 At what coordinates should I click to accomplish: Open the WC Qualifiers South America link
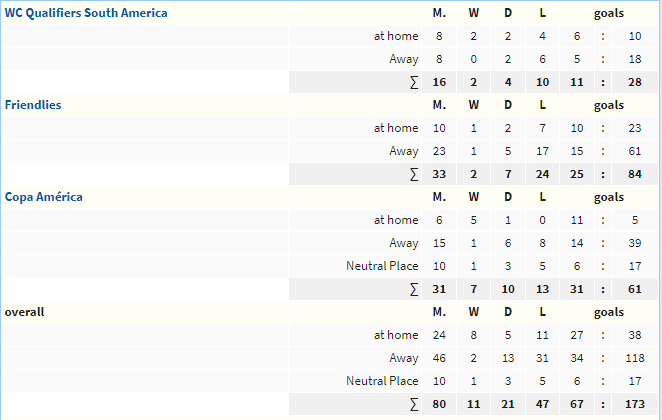[x=86, y=13]
